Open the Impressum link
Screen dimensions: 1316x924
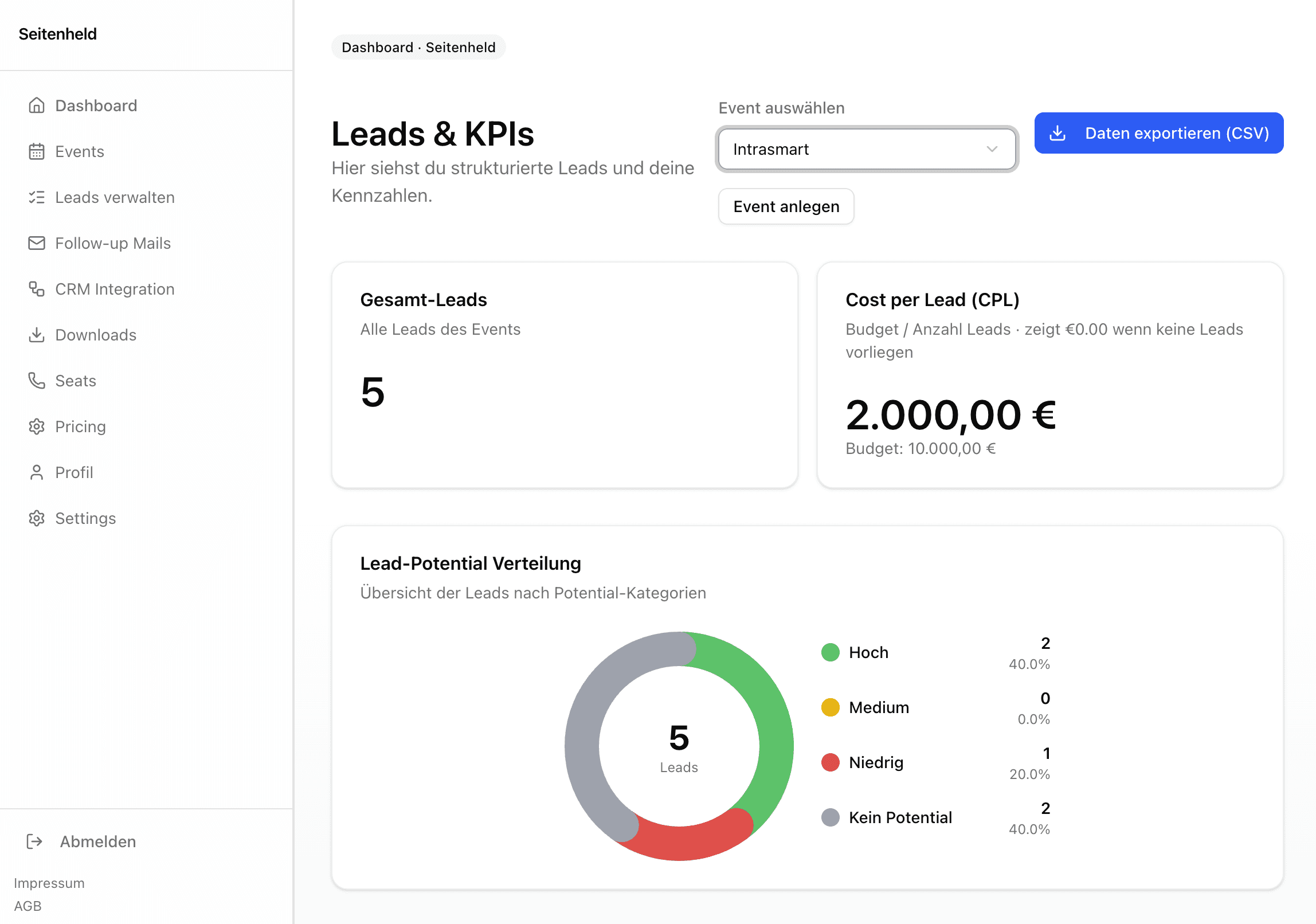pos(49,883)
